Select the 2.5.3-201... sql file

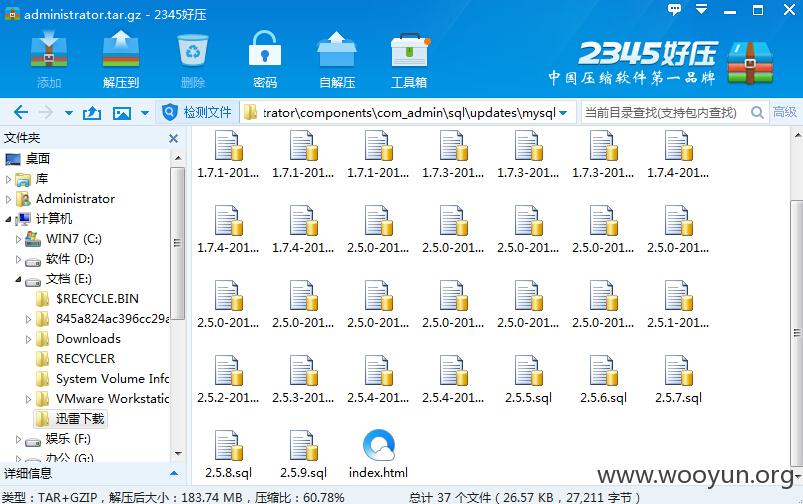(303, 379)
